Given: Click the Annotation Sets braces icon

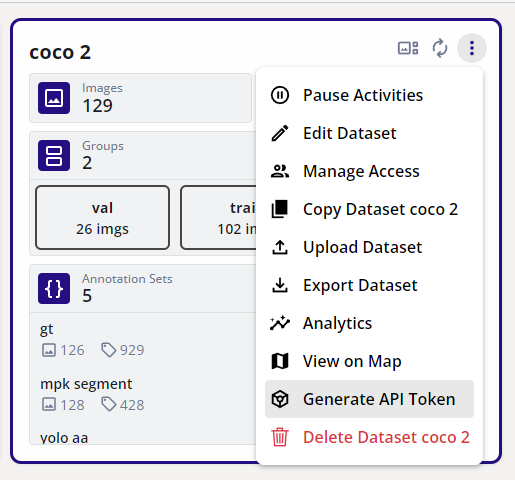Looking at the screenshot, I should (x=54, y=289).
